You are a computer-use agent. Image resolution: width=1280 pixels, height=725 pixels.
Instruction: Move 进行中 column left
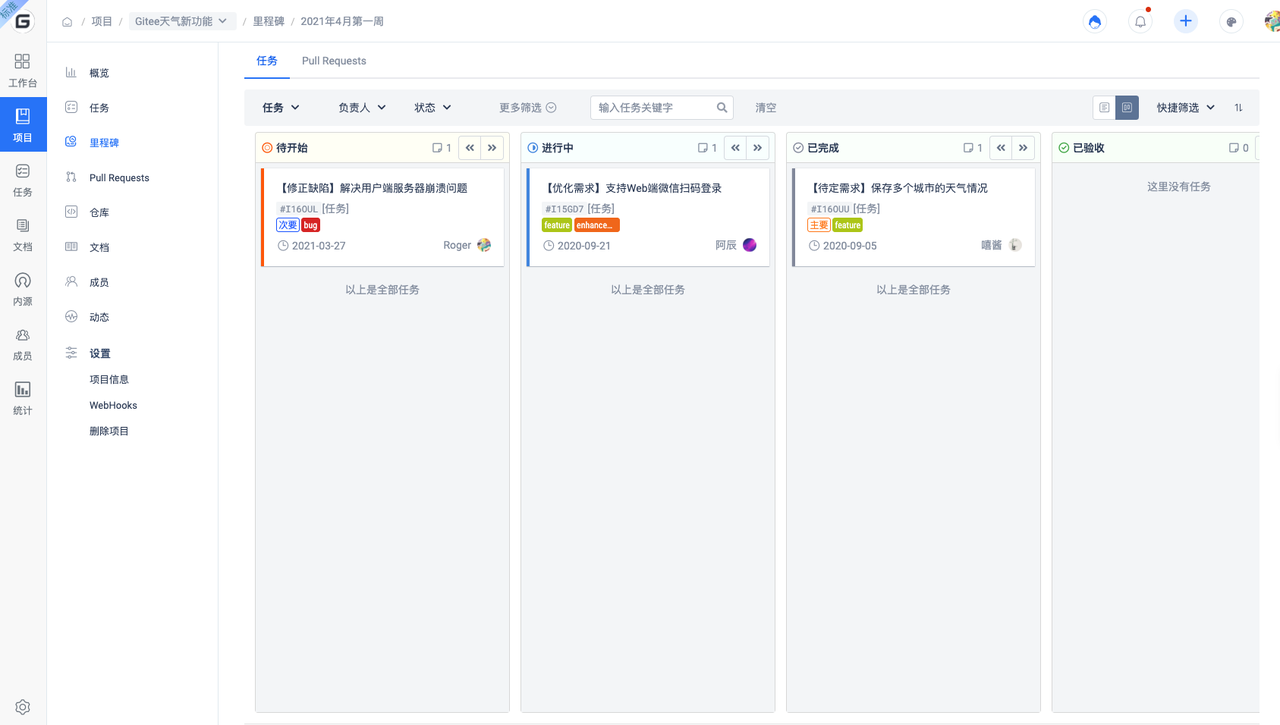(x=735, y=147)
